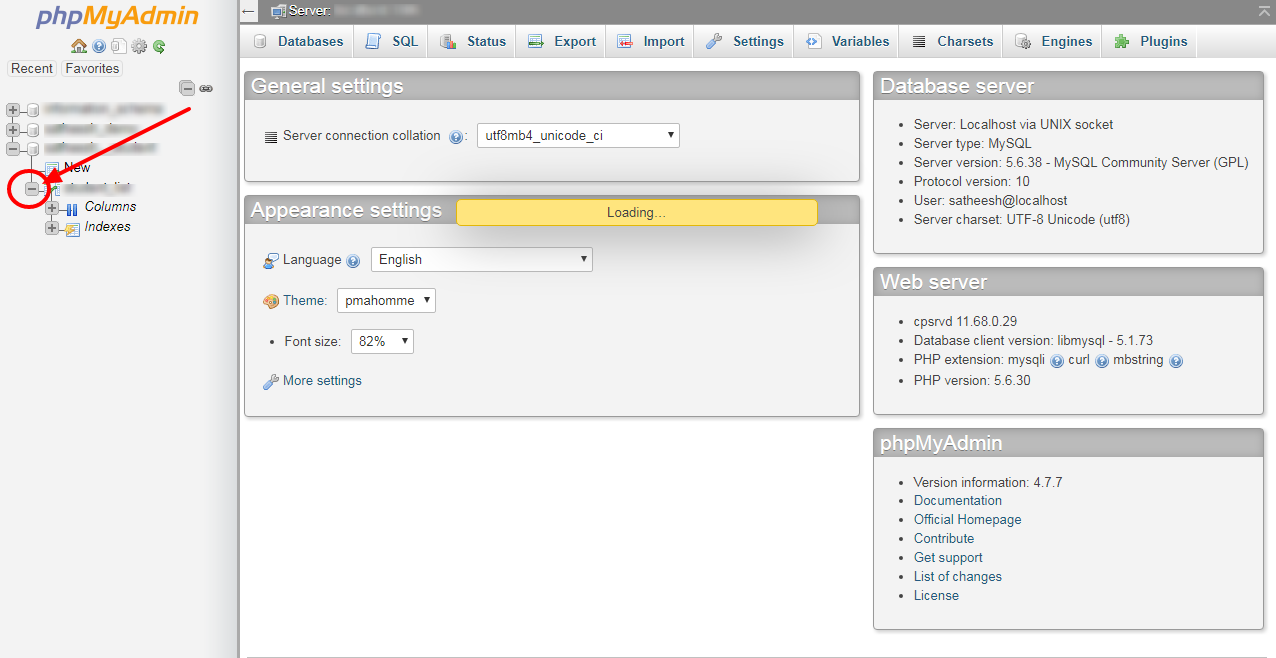Open the Documentation link

point(958,501)
